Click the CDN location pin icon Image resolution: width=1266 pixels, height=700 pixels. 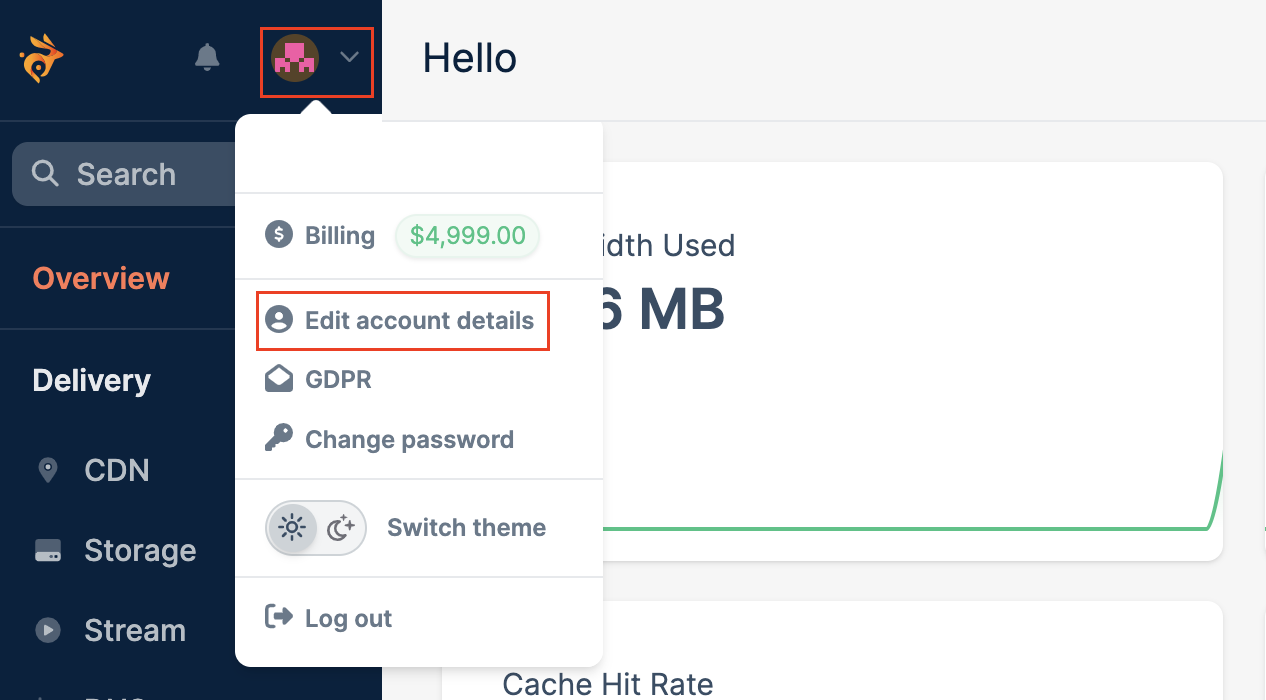coord(47,469)
